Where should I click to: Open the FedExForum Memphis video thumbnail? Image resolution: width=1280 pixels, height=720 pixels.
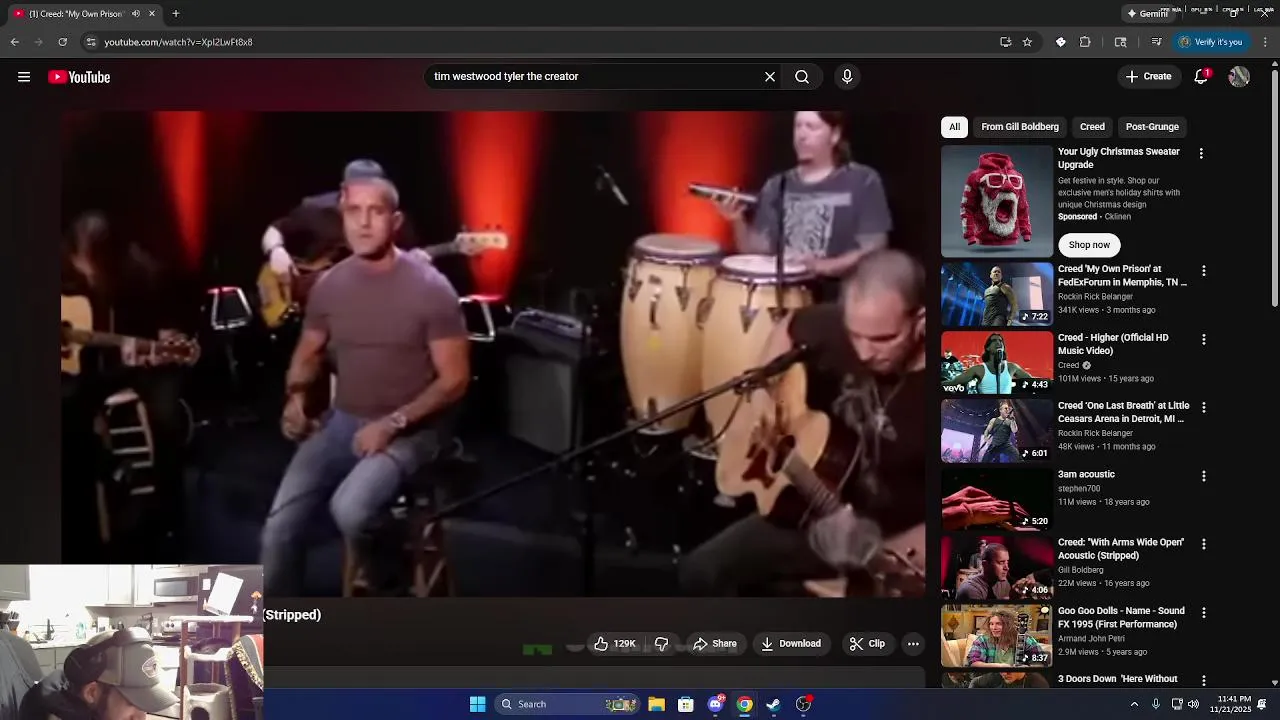(997, 294)
